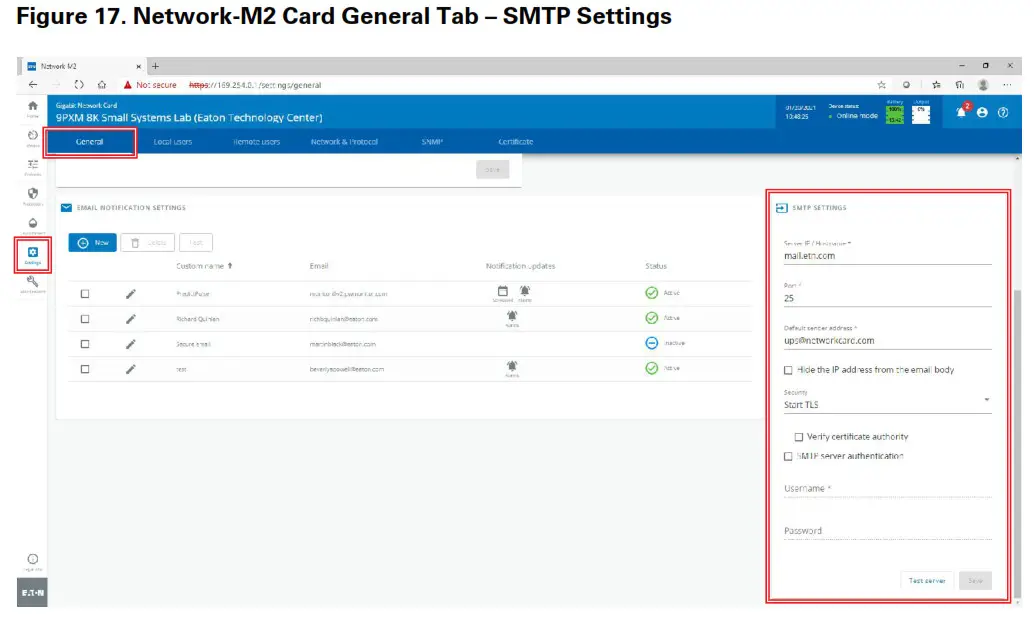Enable Hide the IP address from the email body

(x=790, y=369)
